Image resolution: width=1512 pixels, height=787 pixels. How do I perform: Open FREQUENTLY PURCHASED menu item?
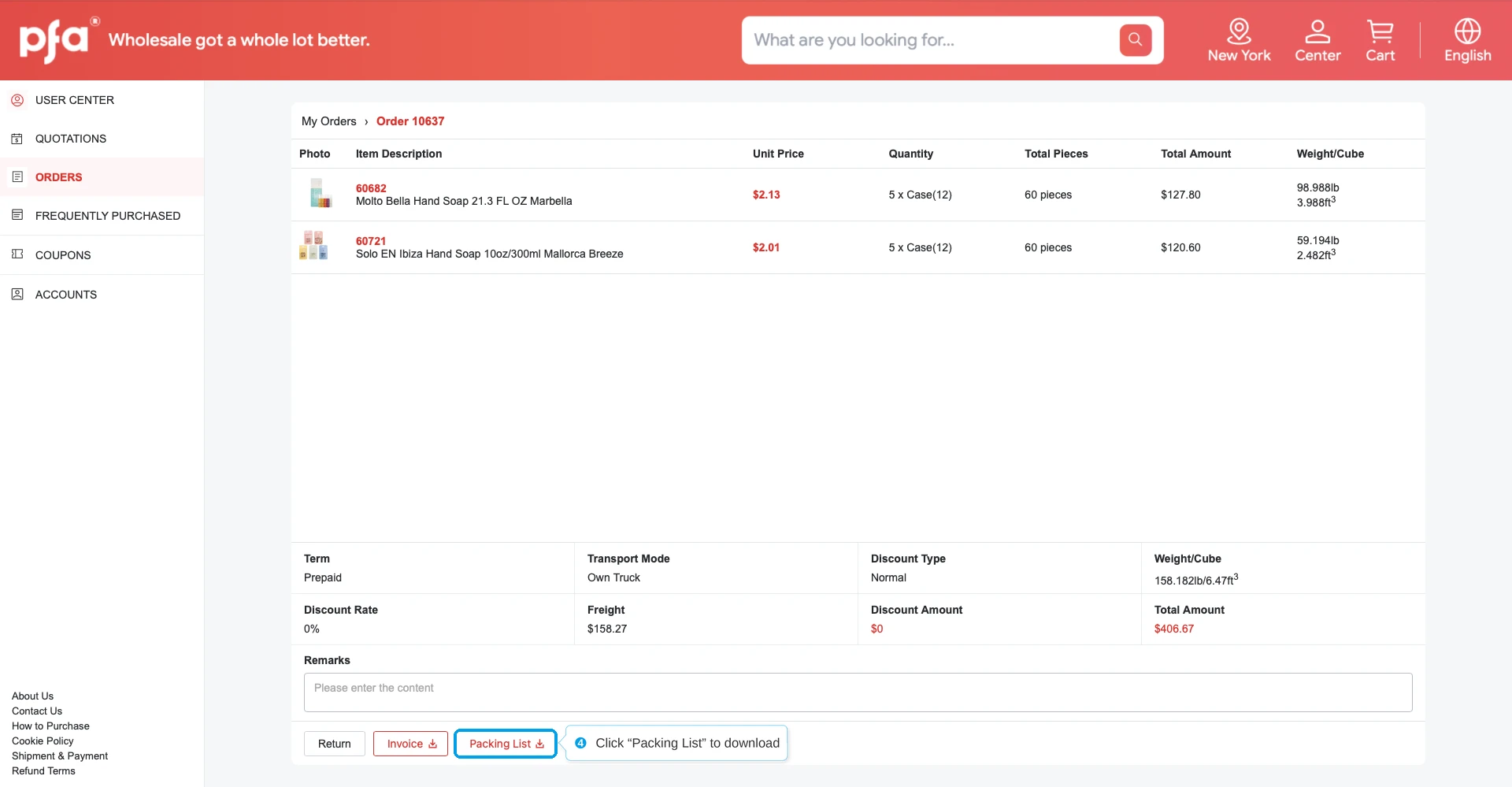click(108, 216)
